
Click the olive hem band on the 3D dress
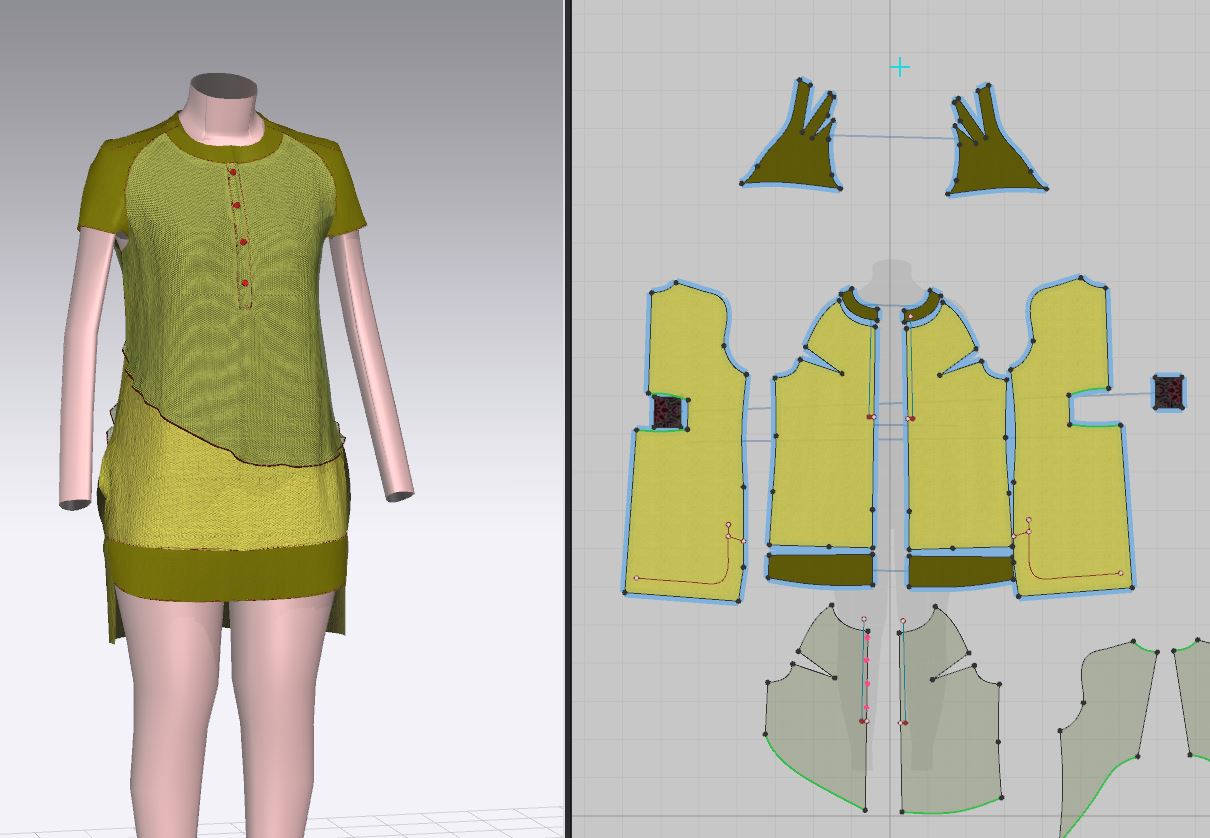225,568
